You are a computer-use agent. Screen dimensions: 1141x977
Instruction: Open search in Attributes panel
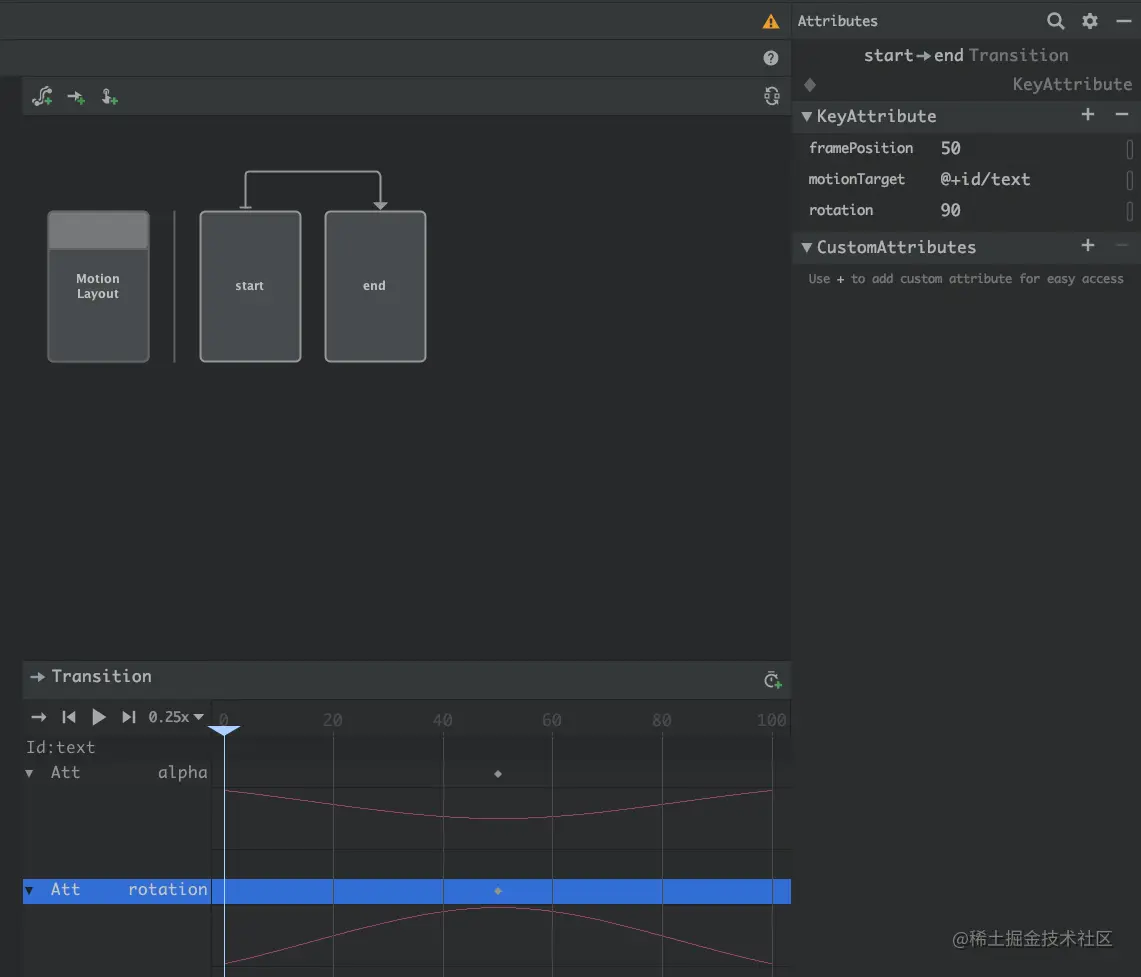1055,21
